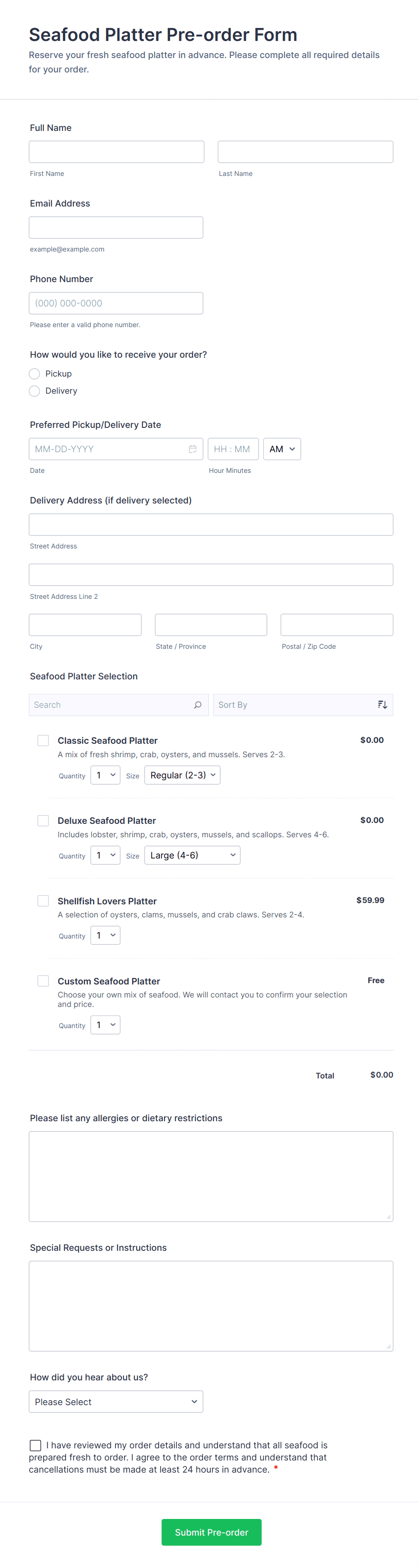Open Classic platter Size dropdown
This screenshot has height=1568, width=418.
(x=182, y=776)
